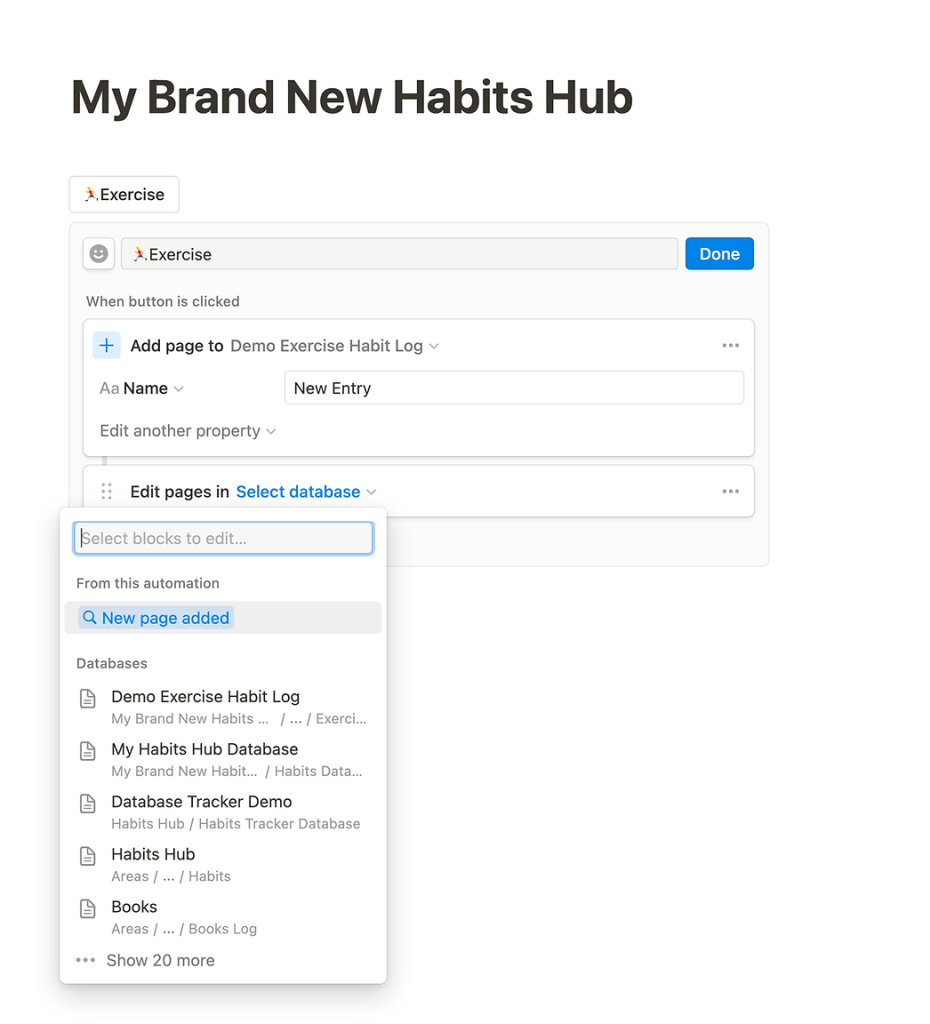This screenshot has width=930, height=1024.
Task: Click Show 20 more
Action: point(160,960)
